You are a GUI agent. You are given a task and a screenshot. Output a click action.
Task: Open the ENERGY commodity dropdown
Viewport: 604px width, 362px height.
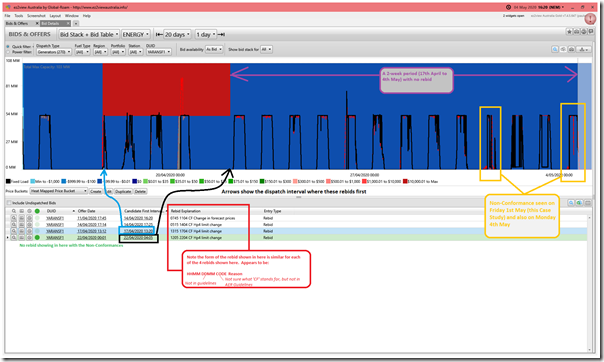click(x=136, y=35)
